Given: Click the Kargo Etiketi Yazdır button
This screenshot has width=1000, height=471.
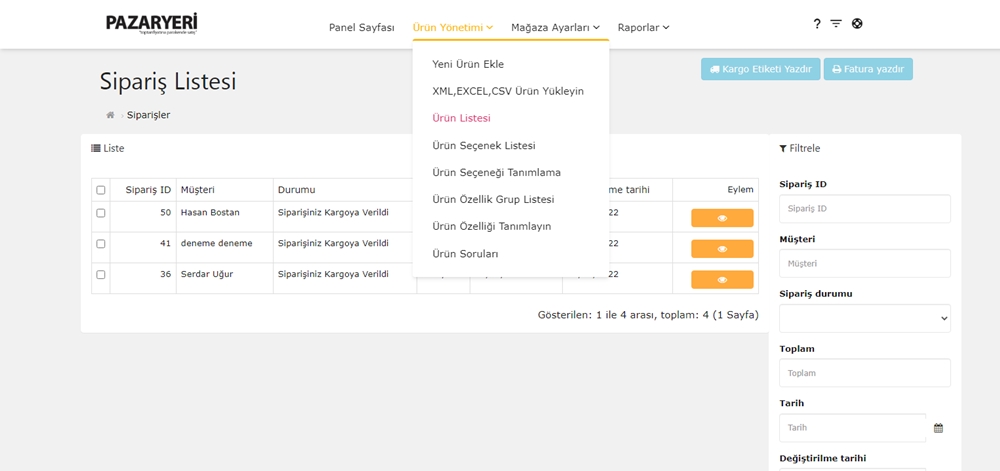Looking at the screenshot, I should [x=761, y=69].
